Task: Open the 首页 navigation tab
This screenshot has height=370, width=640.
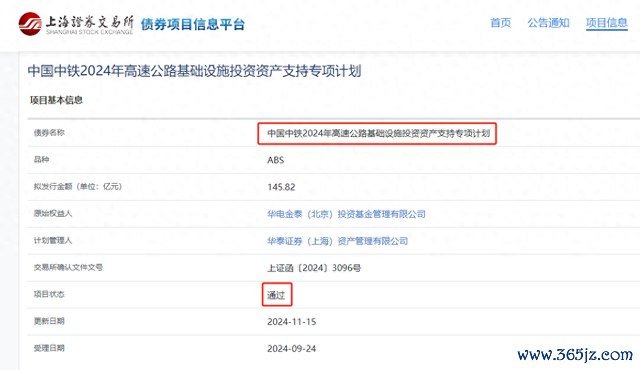Action: (x=500, y=23)
